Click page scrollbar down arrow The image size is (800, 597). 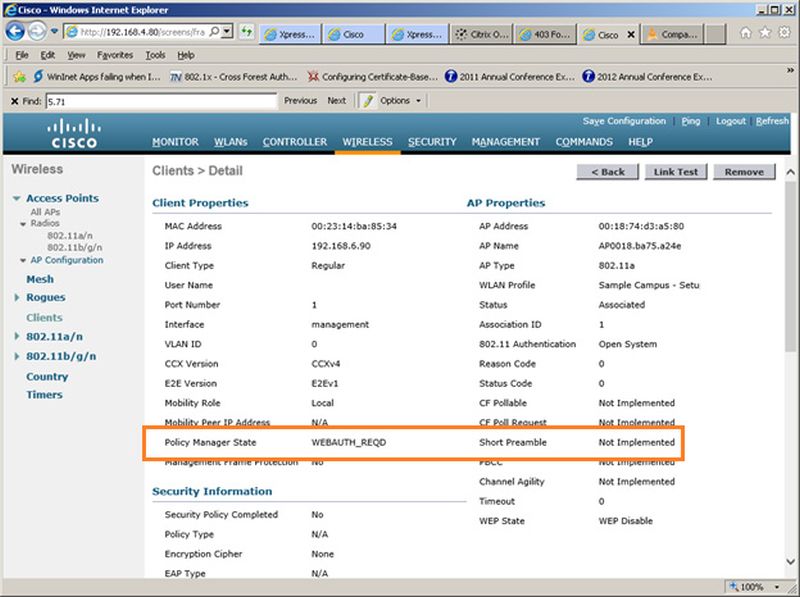pos(790,561)
